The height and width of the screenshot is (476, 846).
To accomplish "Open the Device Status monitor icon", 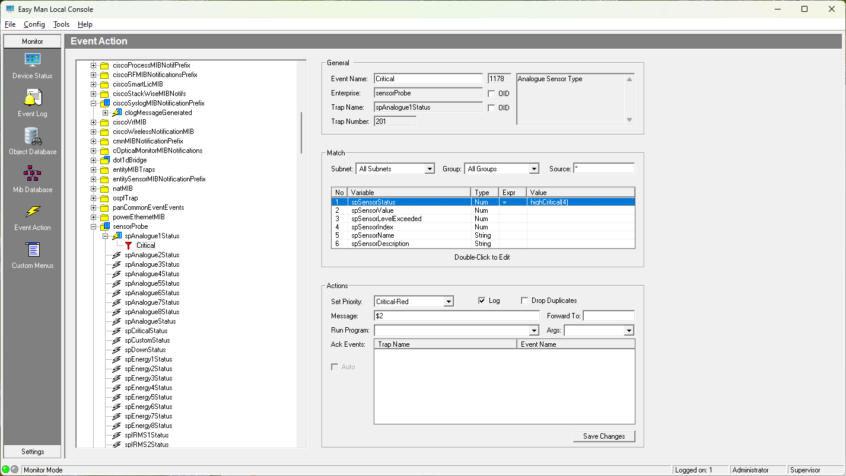I will pyautogui.click(x=32, y=60).
